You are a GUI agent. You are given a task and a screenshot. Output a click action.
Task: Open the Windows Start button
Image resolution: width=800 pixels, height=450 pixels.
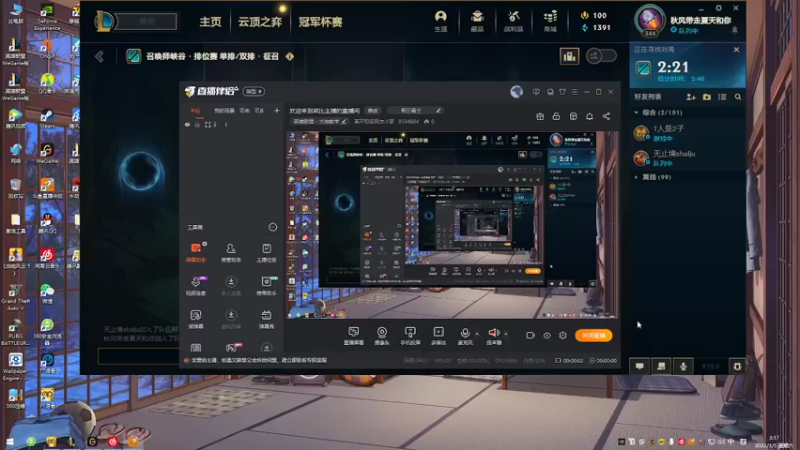10,442
